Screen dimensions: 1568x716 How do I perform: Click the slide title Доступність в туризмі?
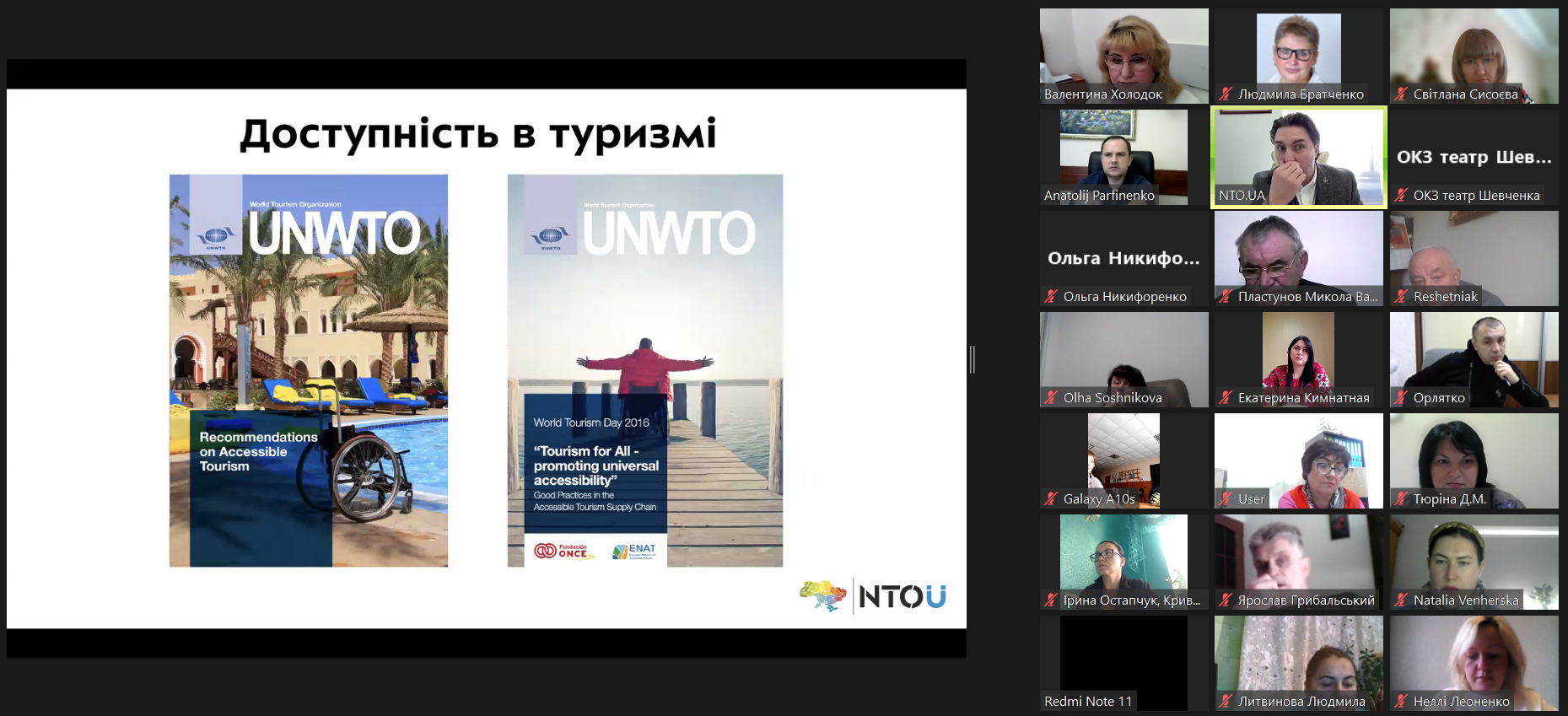pos(478,134)
